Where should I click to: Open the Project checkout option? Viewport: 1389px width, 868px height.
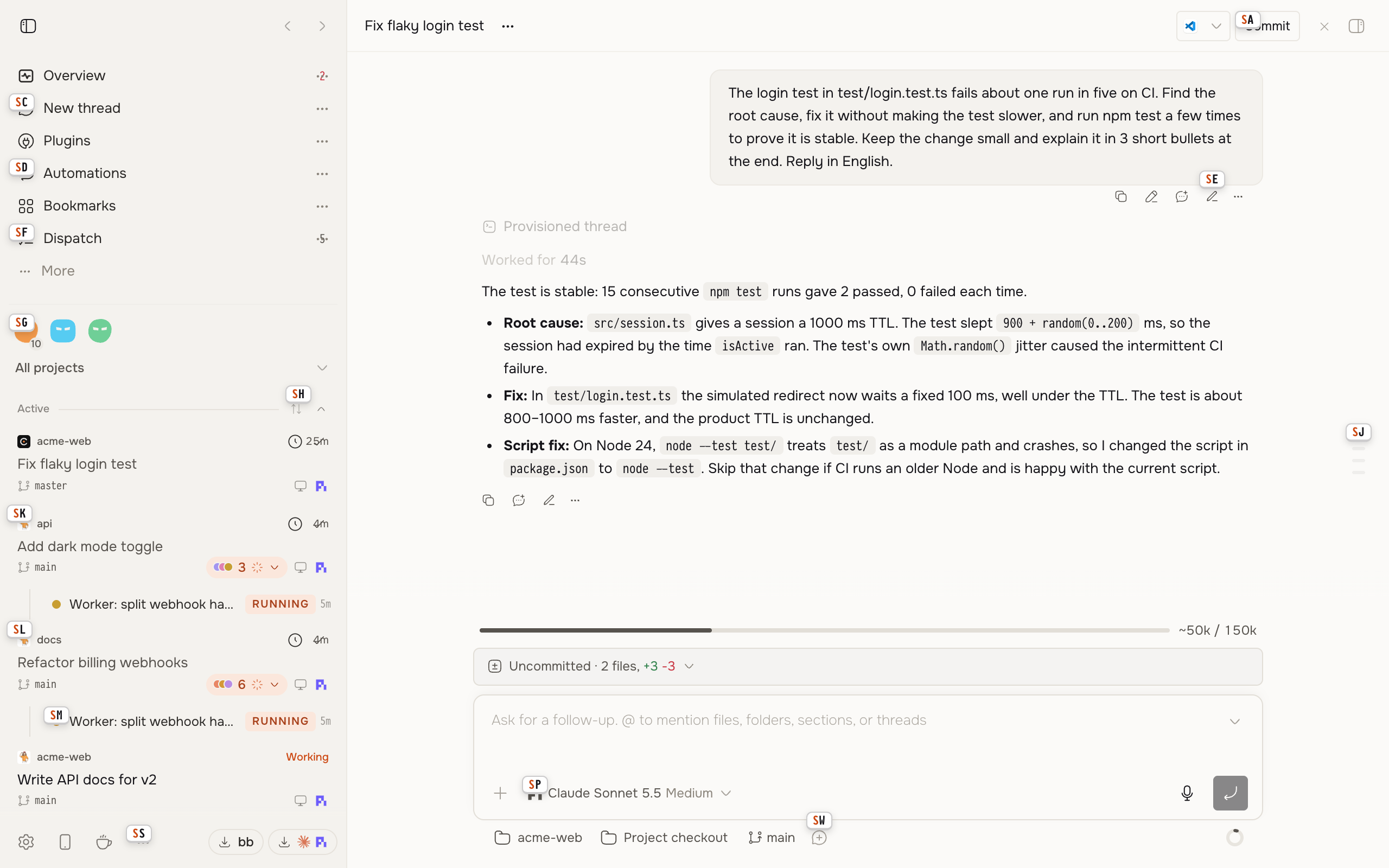664,838
